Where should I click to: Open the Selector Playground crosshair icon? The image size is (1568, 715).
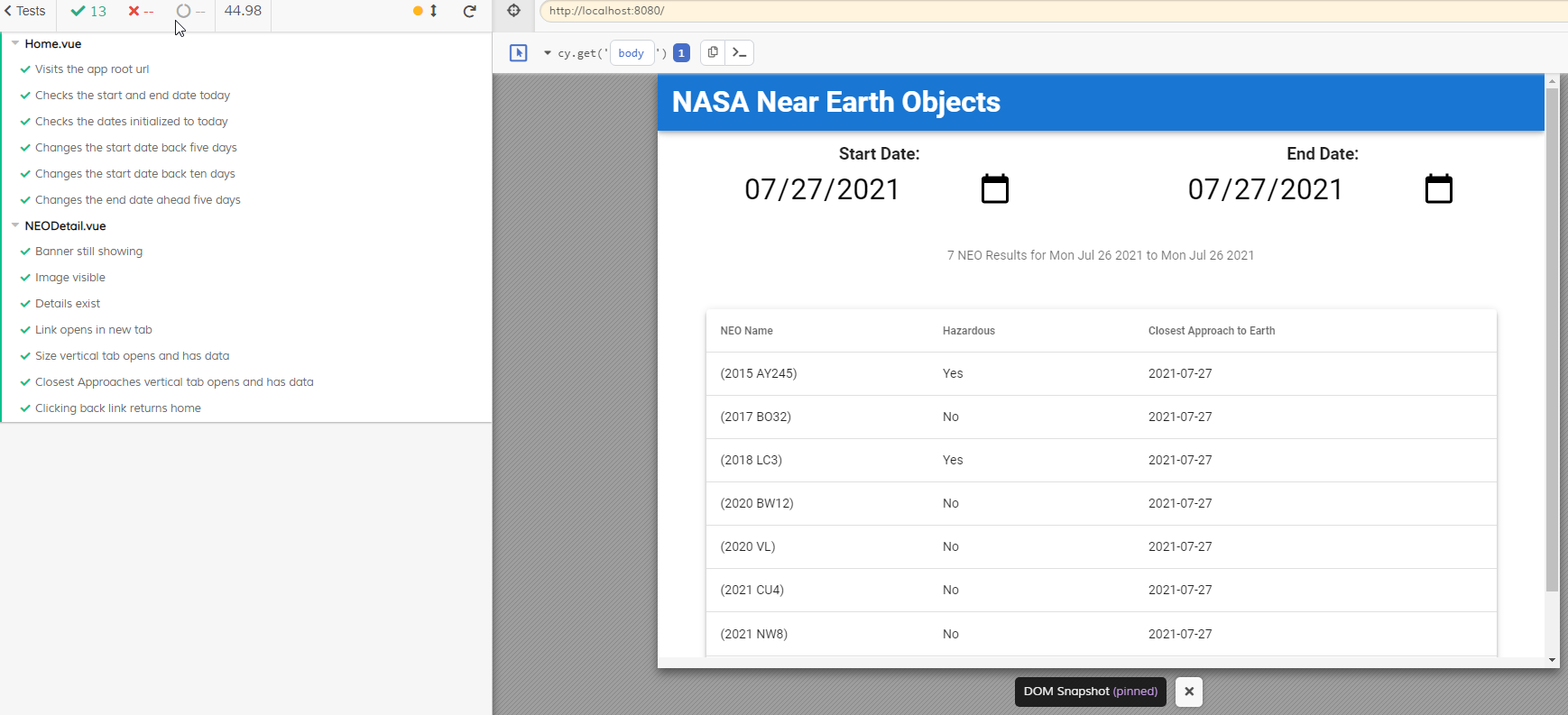pyautogui.click(x=514, y=11)
